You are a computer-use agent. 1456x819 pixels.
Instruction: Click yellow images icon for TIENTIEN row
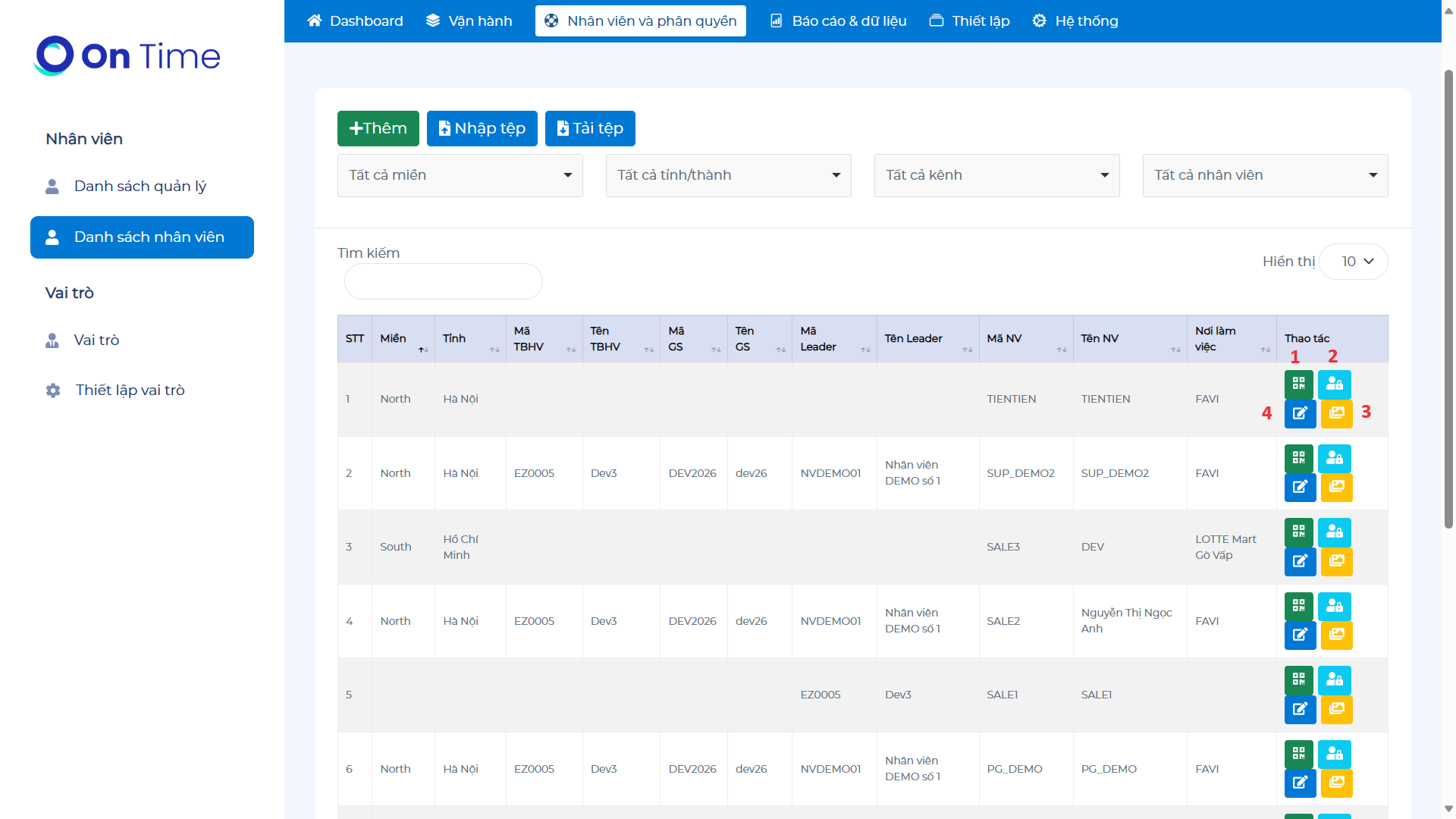point(1336,413)
